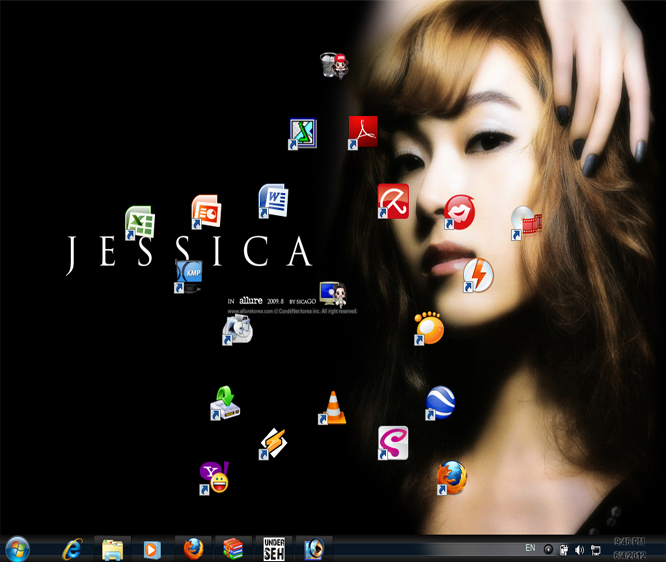Open the DVD with film strip shortcut
The width and height of the screenshot is (666, 562).
[x=526, y=223]
